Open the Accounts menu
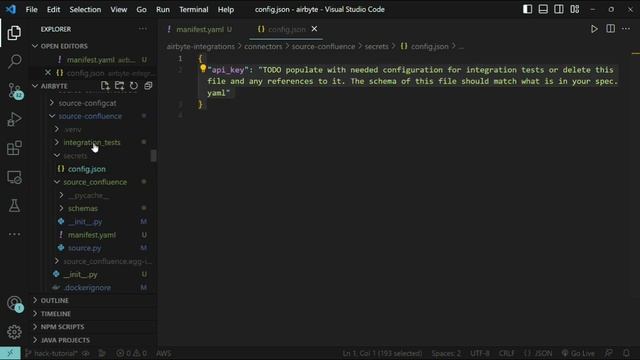The image size is (640, 360). coord(15,303)
